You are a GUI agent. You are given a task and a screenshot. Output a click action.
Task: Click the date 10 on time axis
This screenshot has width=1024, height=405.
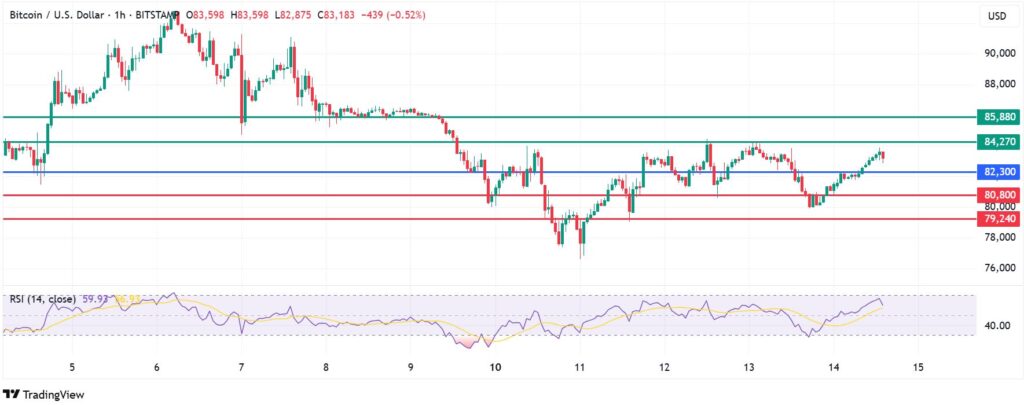[x=496, y=367]
